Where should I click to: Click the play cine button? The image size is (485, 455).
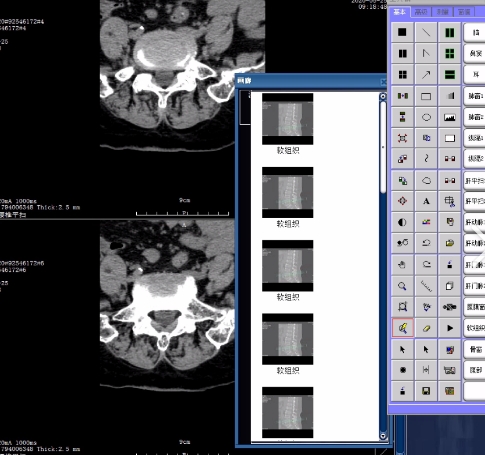pos(450,328)
